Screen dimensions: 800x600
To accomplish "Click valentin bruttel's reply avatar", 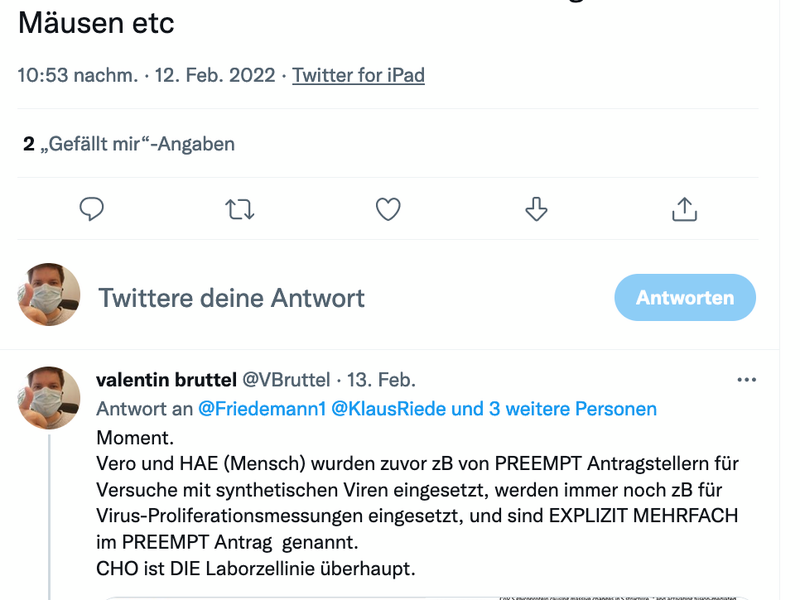I will pyautogui.click(x=49, y=397).
